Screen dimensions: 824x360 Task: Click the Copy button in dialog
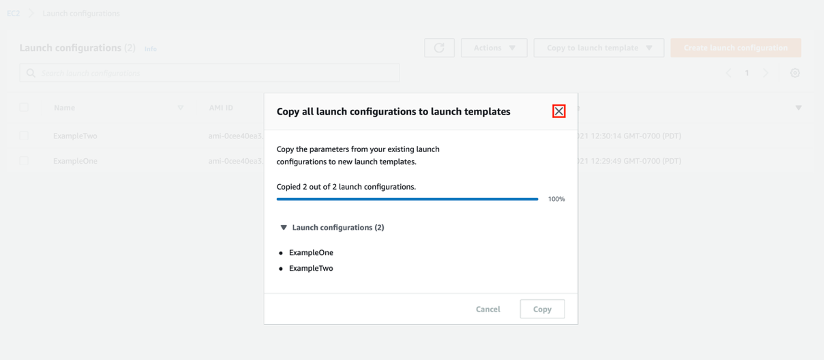(x=542, y=309)
